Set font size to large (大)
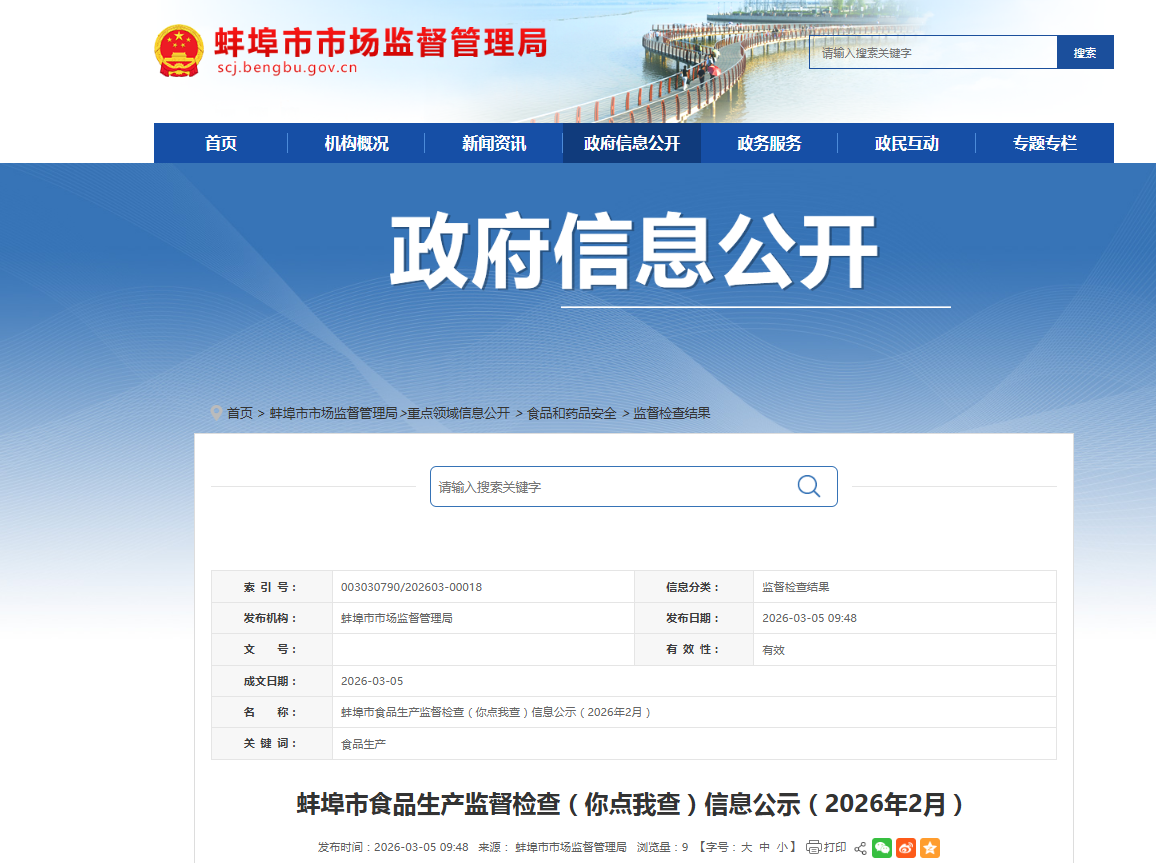 (746, 847)
